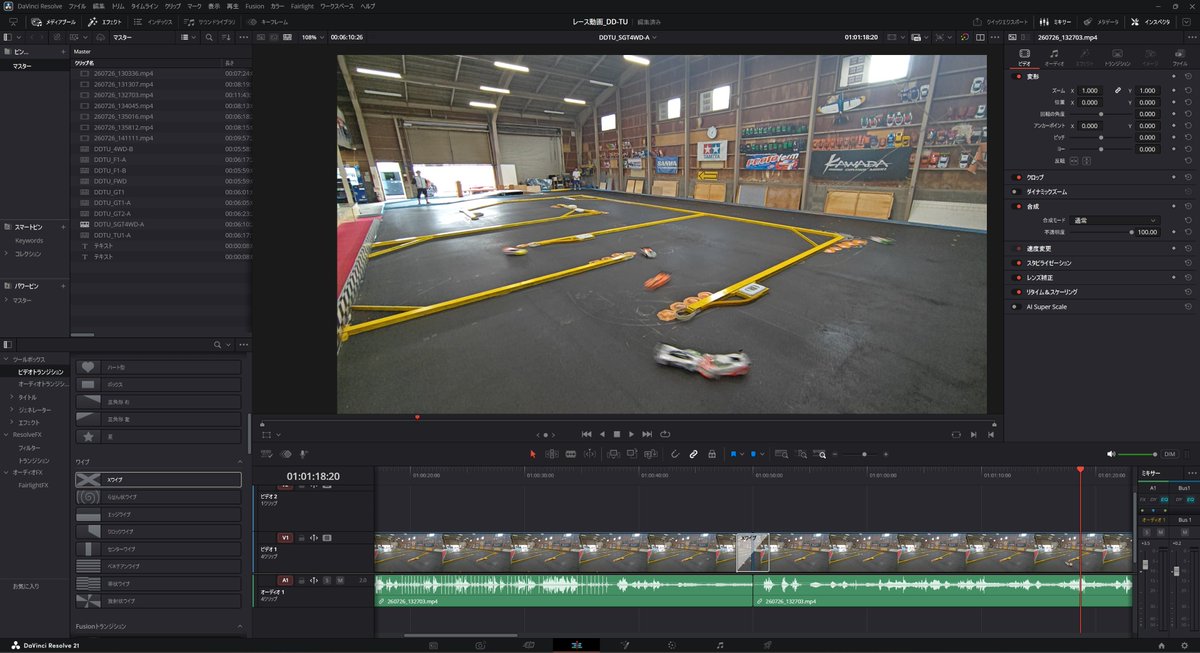Open クイックエクスポート
1200x653 pixels.
(1002, 21)
